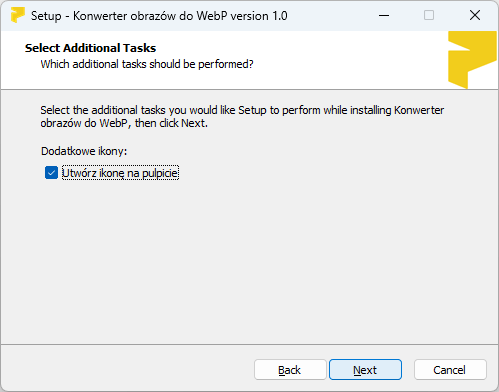Uncheck the blue desktop icon checkbox
Image resolution: width=499 pixels, height=392 pixels.
pyautogui.click(x=51, y=173)
